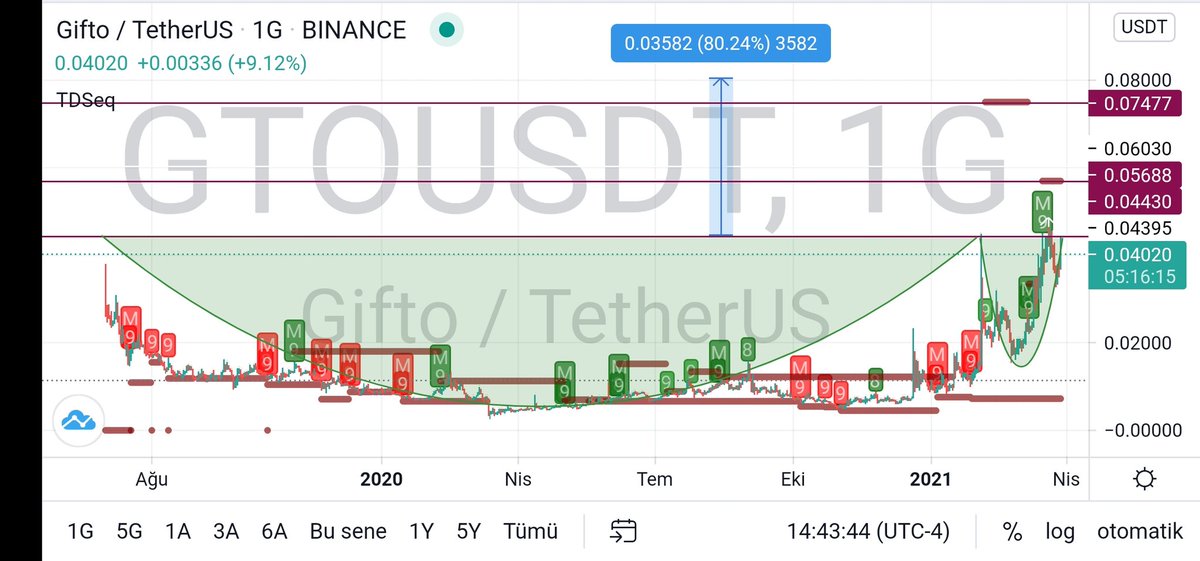This screenshot has height=561, width=1200.
Task: Click the BINANCE exchange label
Action: click(354, 30)
